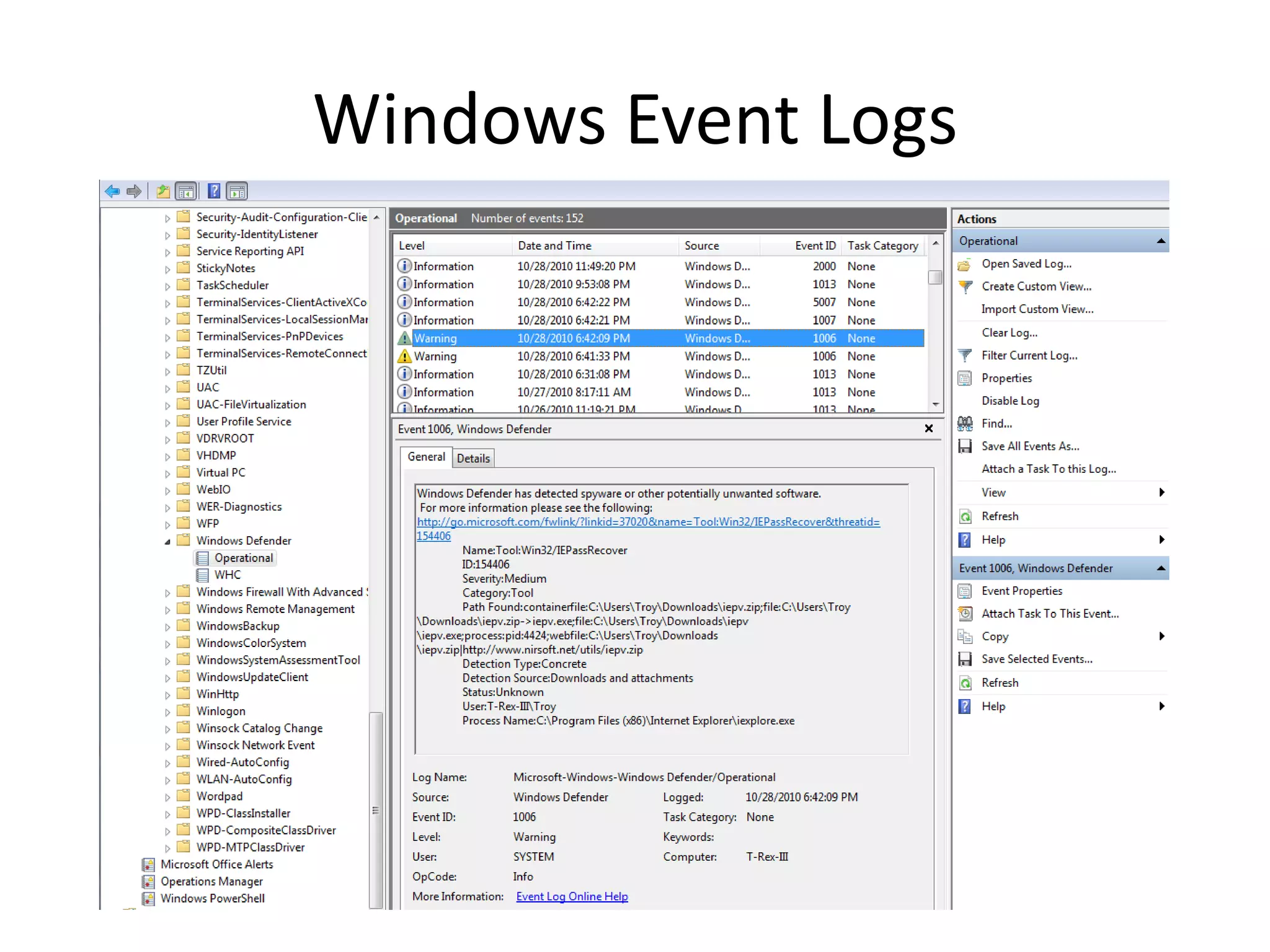
Task: Close the Event 1006 preview pane
Action: click(929, 429)
